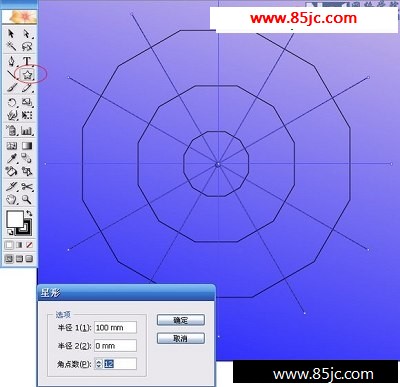
Task: Click the black Selection arrow tool
Action: 12,33
